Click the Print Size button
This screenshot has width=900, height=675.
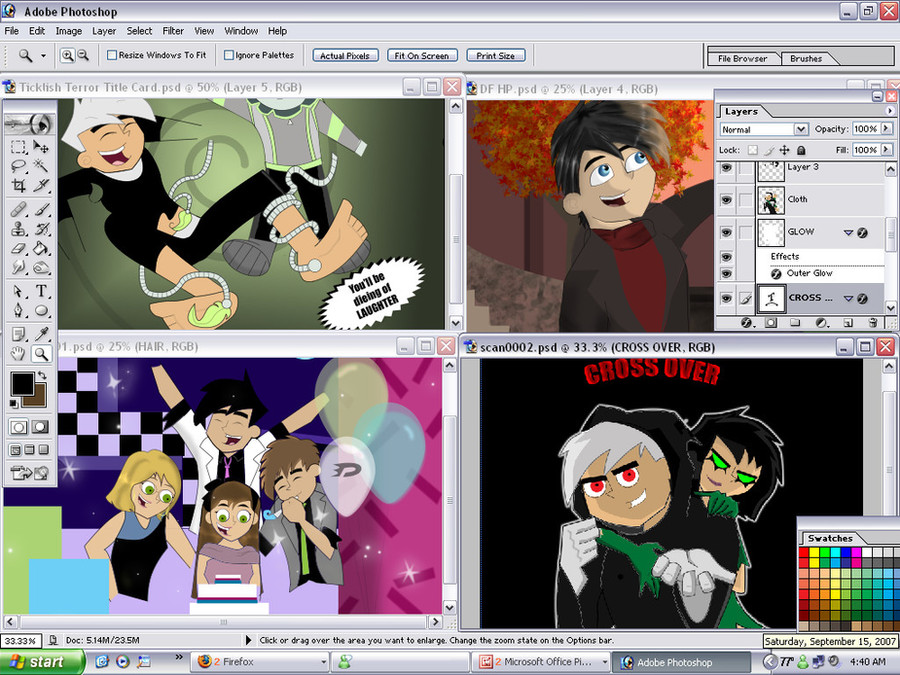[495, 56]
